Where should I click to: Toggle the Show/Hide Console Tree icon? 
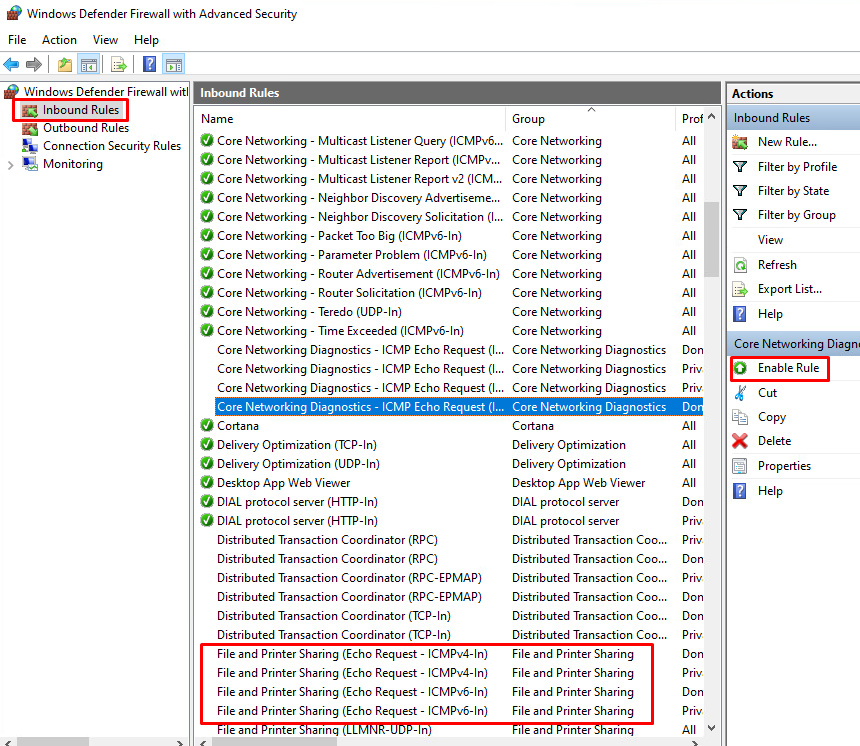(x=88, y=65)
